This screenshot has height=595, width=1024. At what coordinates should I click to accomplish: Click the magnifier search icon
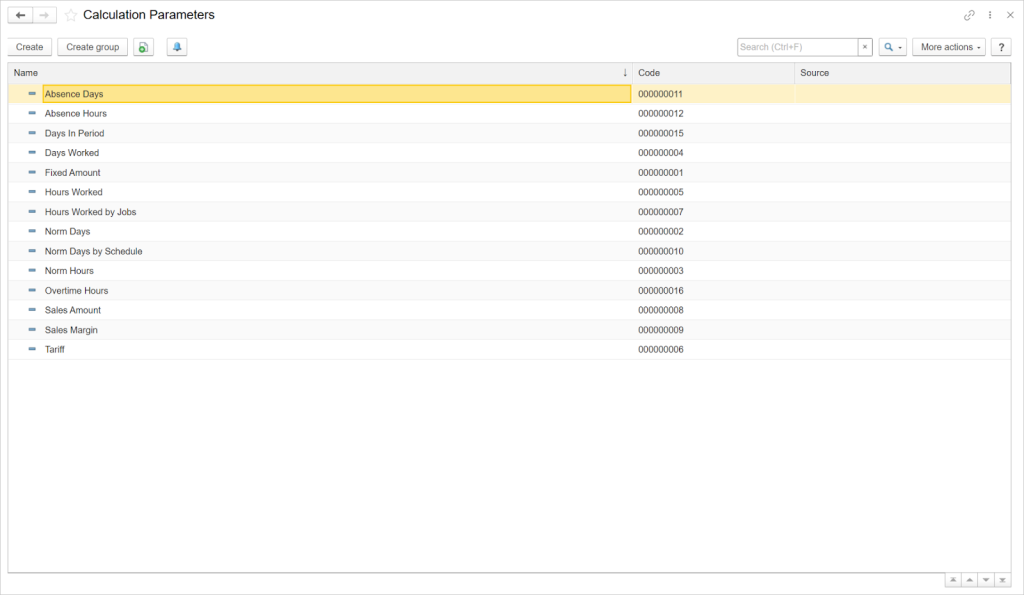pyautogui.click(x=888, y=47)
